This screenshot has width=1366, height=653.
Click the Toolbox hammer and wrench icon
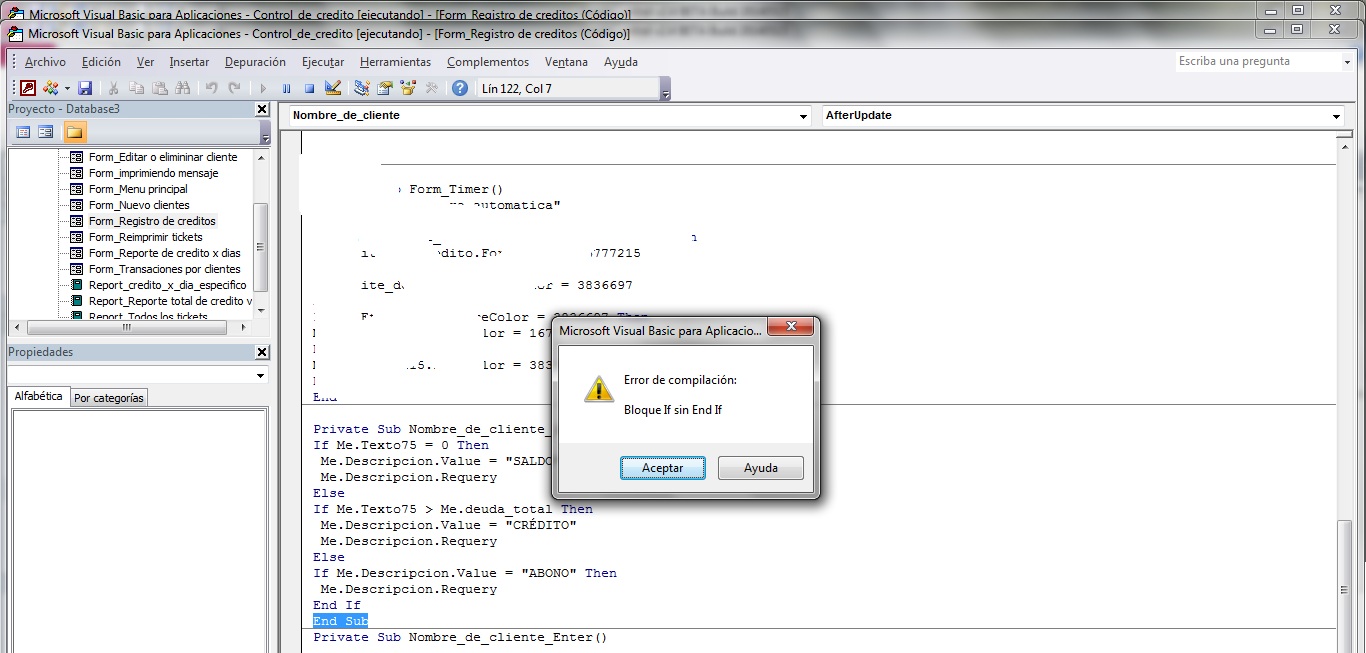(x=431, y=88)
